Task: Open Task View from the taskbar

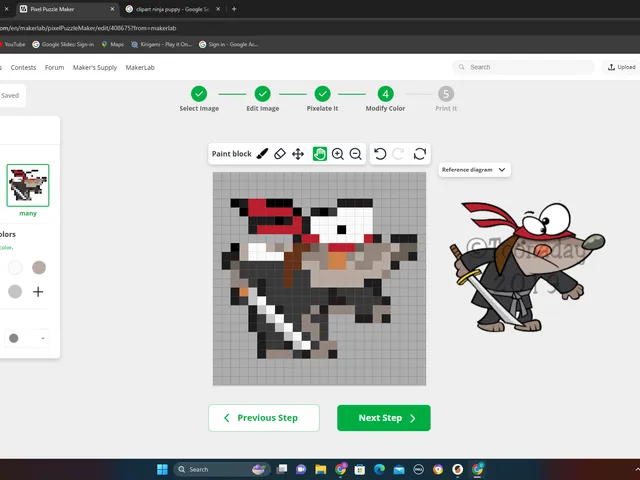Action: click(x=281, y=469)
